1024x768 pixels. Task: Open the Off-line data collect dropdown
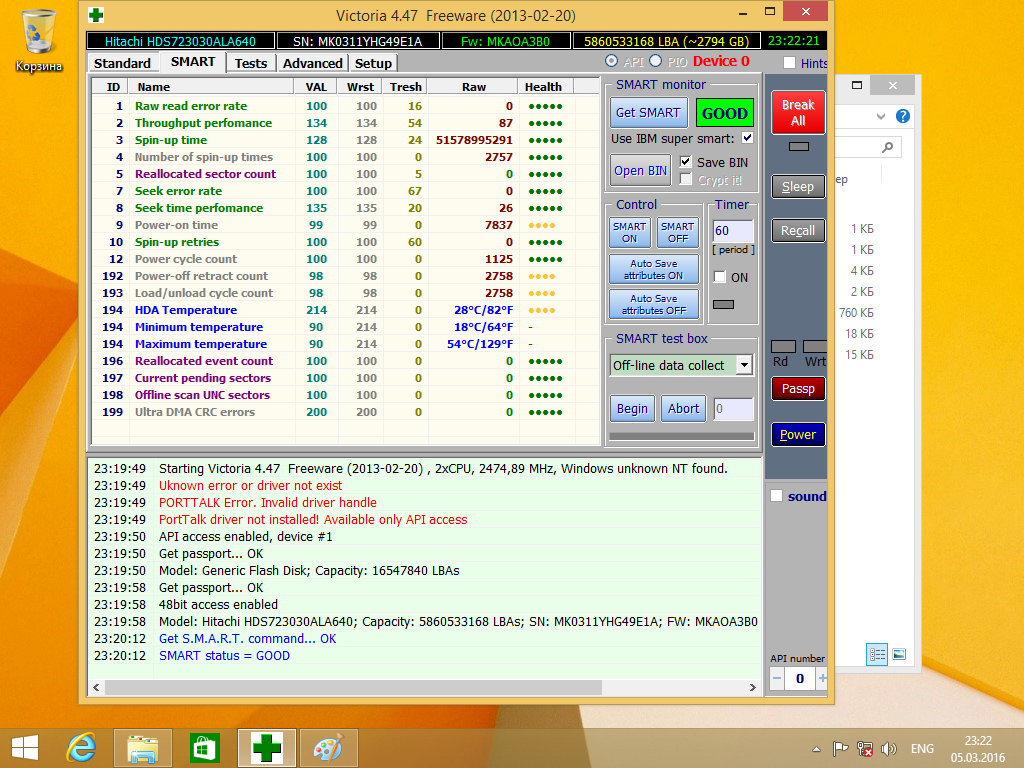pos(744,365)
